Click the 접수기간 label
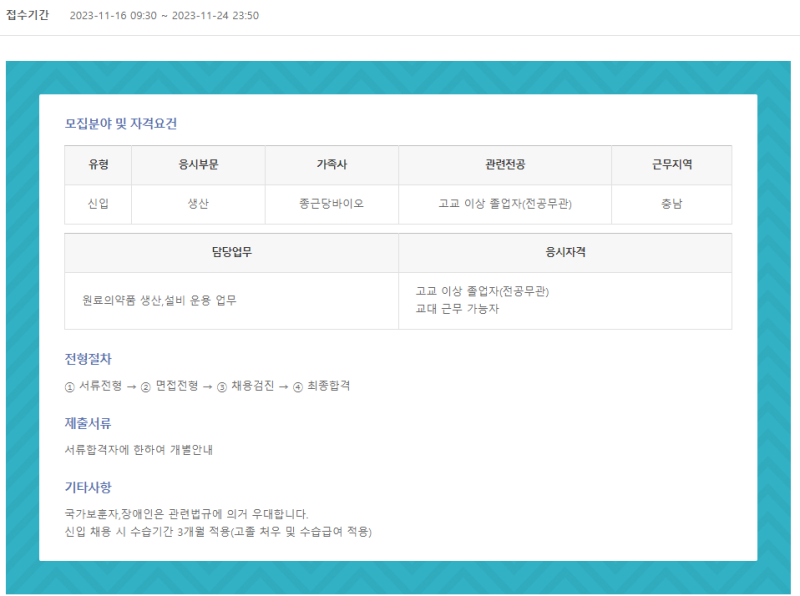The width and height of the screenshot is (800, 596). pos(27,15)
